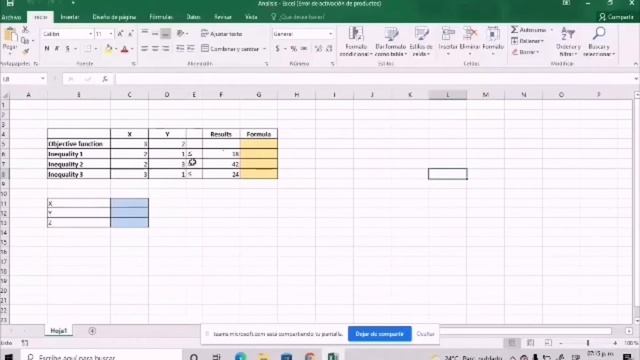This screenshot has width=640, height=360.
Task: Increase indent icon in alignment group
Action: [190, 49]
